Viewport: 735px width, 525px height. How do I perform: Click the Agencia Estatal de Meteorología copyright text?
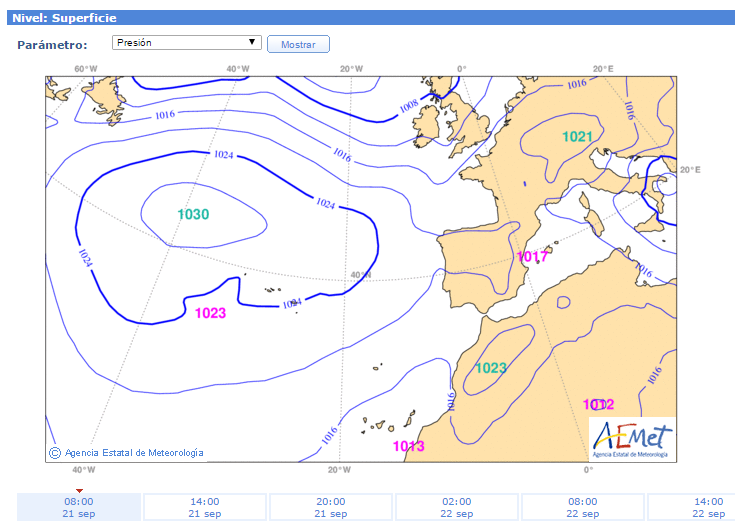(134, 453)
